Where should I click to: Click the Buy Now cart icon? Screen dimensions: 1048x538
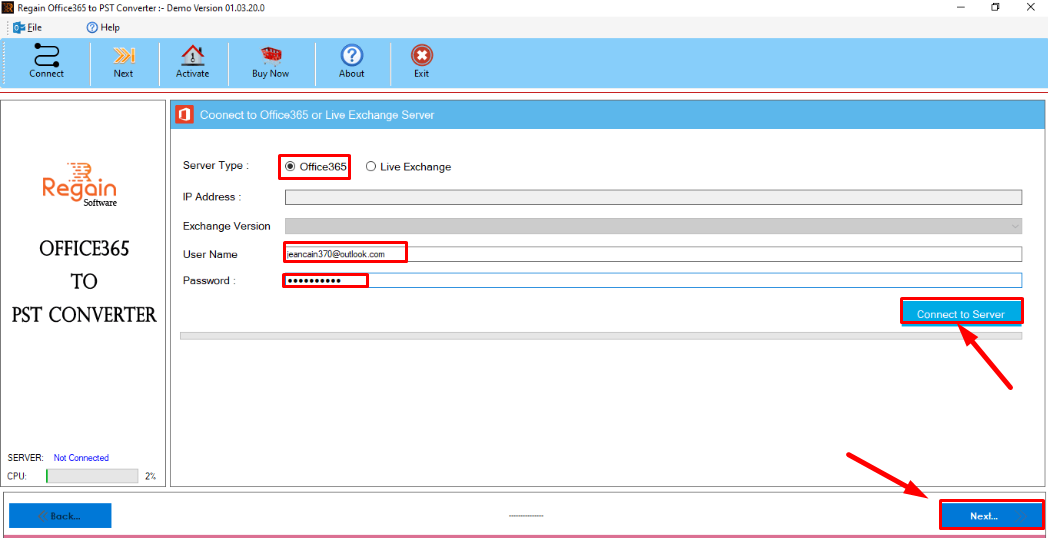pos(271,55)
